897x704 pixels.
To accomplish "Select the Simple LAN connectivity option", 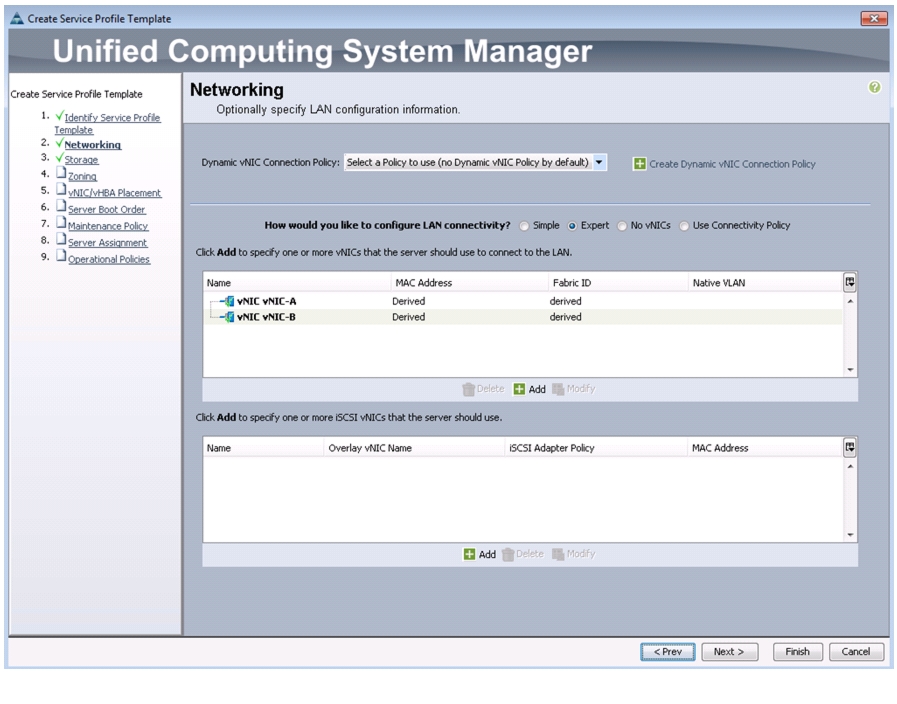I will (x=524, y=226).
